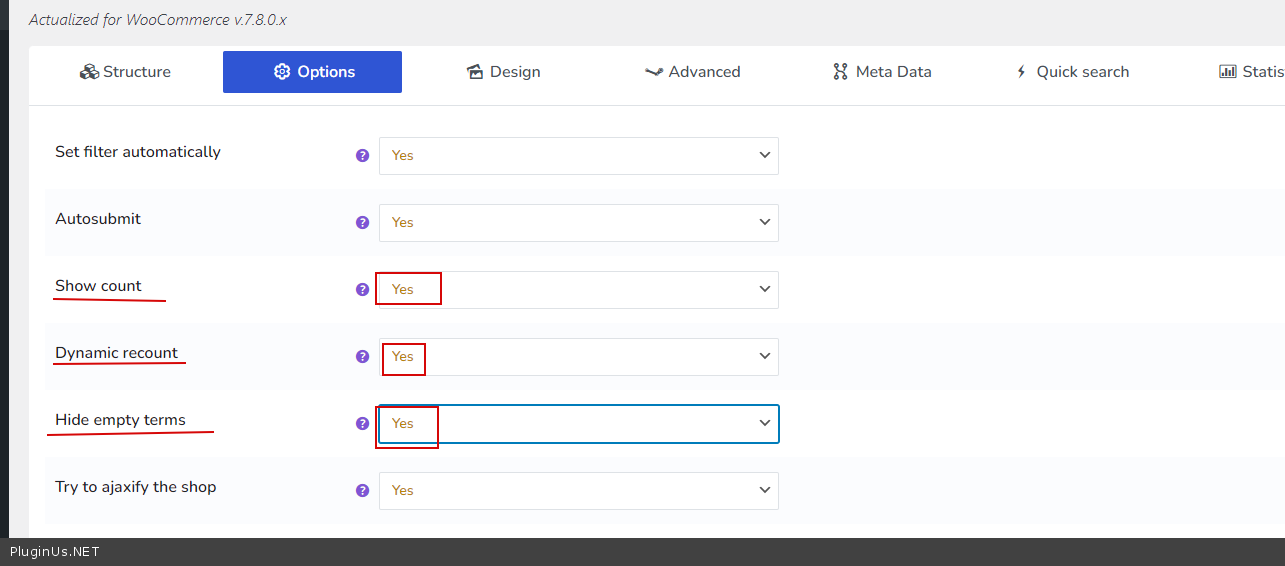The width and height of the screenshot is (1285, 566).
Task: Open the Structure tab
Action: (x=126, y=72)
